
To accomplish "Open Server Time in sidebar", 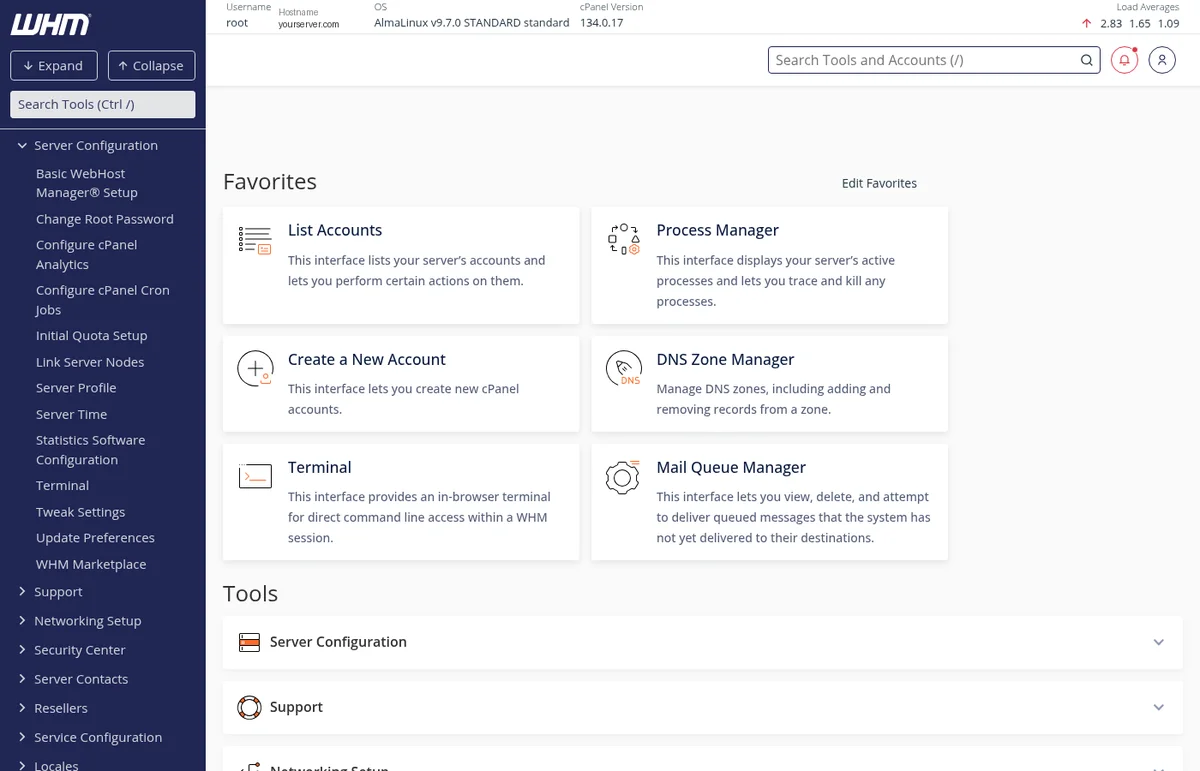I will click(x=71, y=414).
